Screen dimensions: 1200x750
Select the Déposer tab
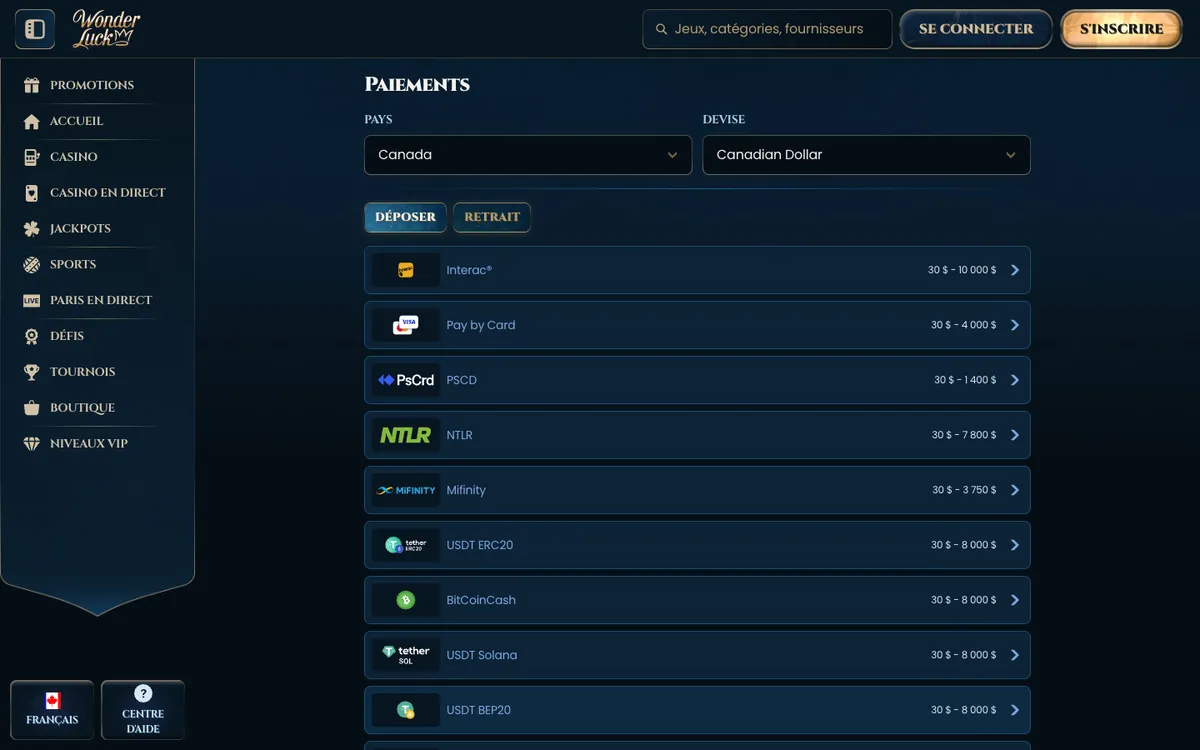(406, 217)
